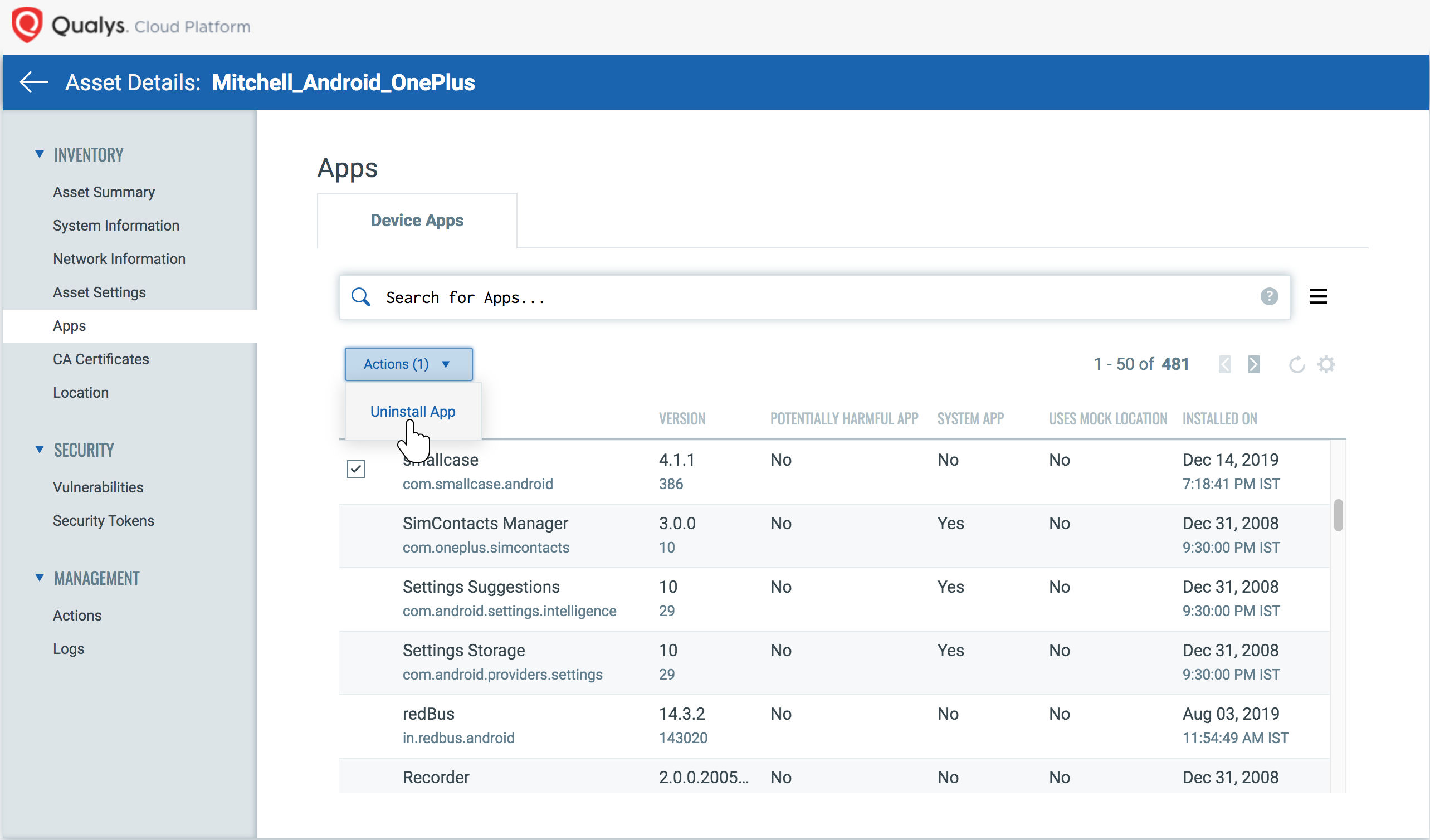Click the Search for Apps field
The image size is (1430, 840).
tap(681, 297)
